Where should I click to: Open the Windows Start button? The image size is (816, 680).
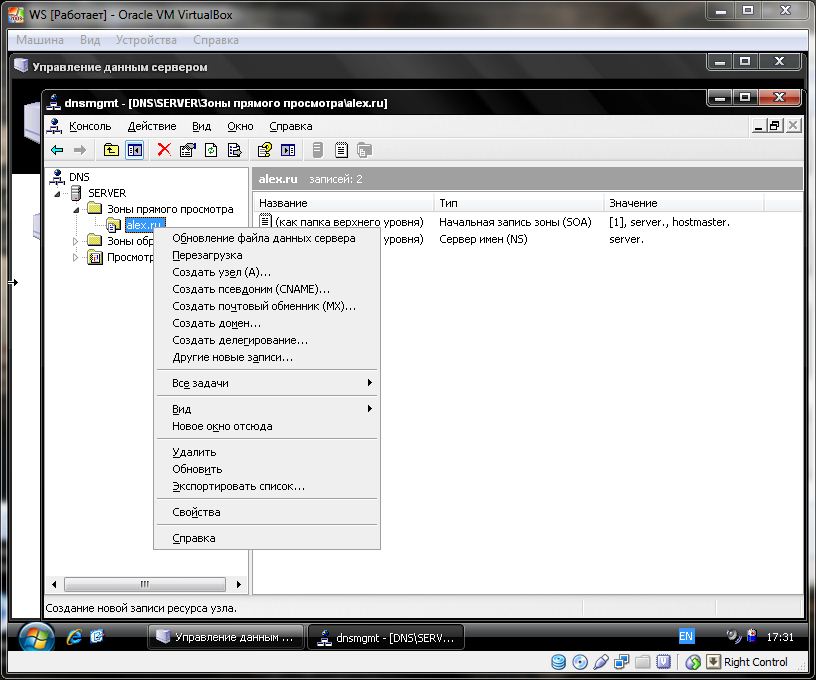tap(36, 637)
